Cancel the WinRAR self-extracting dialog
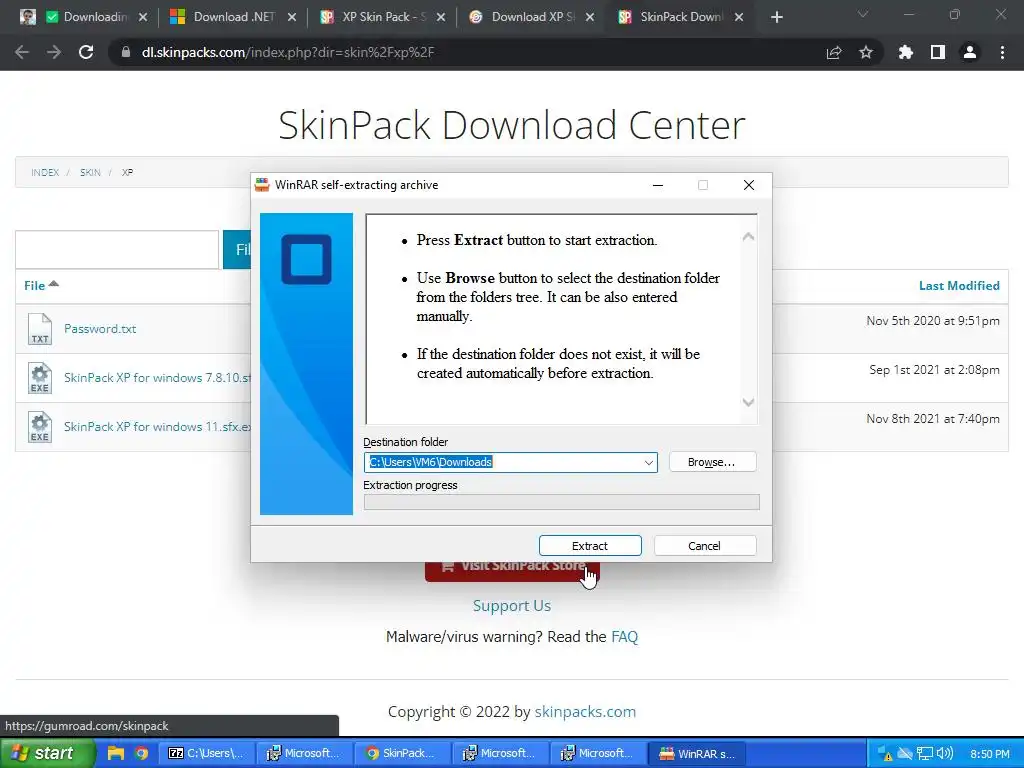 tap(705, 545)
